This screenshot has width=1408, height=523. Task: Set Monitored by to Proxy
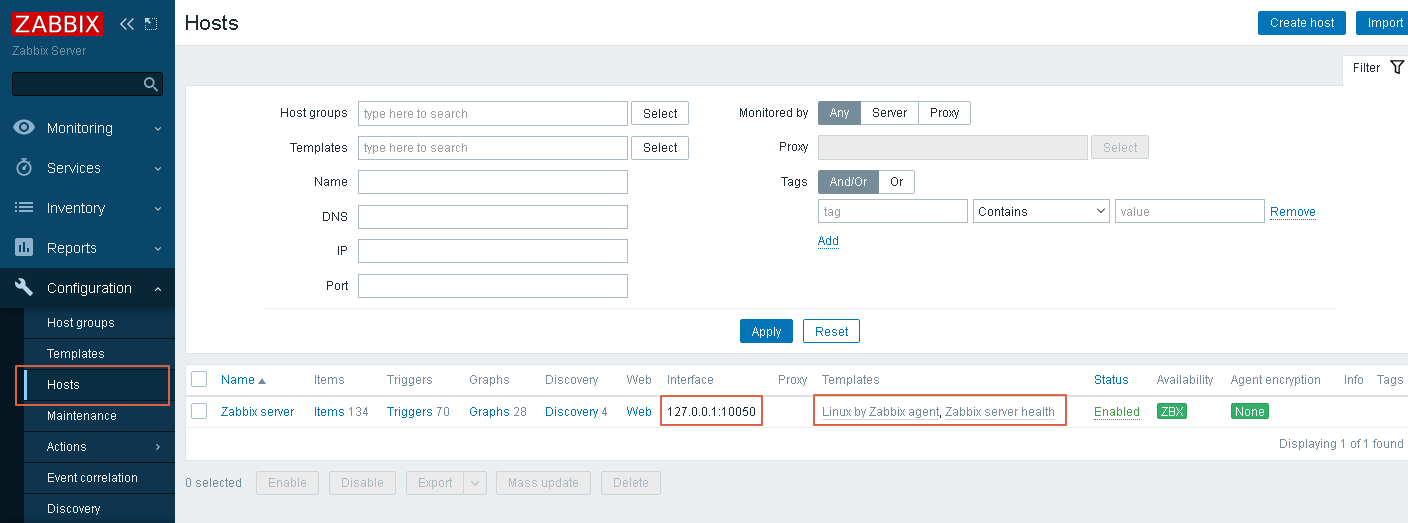pyautogui.click(x=944, y=113)
